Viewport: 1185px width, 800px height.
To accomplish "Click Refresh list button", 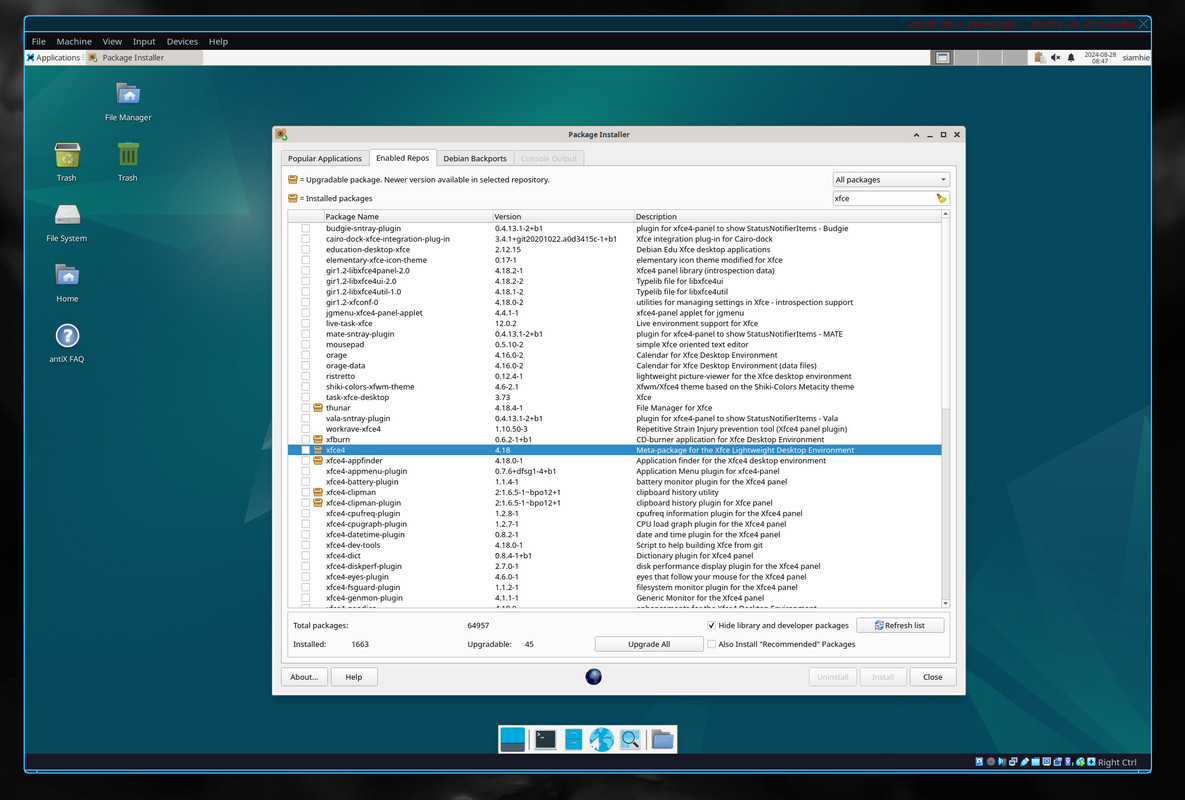I will pos(900,625).
